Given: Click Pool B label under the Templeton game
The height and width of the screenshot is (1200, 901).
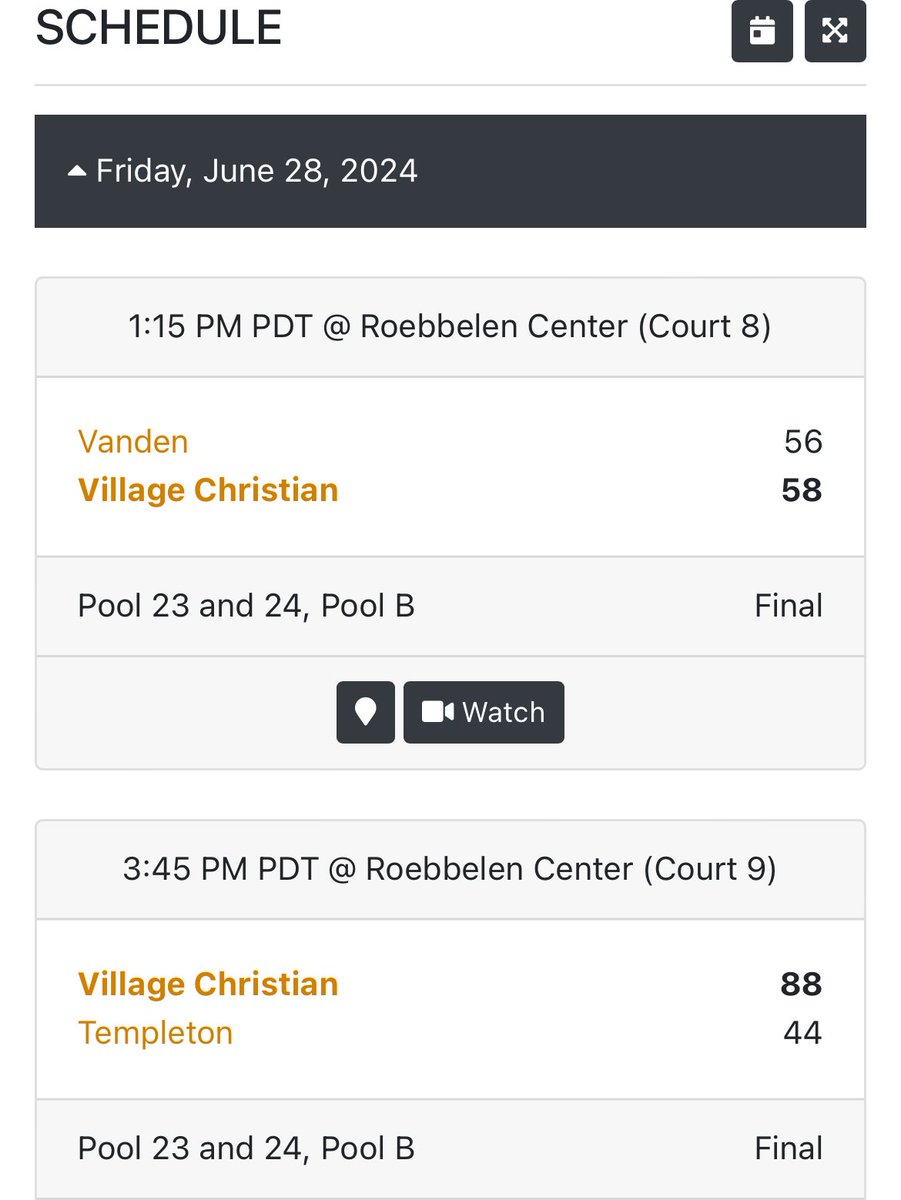Looking at the screenshot, I should click(368, 1148).
